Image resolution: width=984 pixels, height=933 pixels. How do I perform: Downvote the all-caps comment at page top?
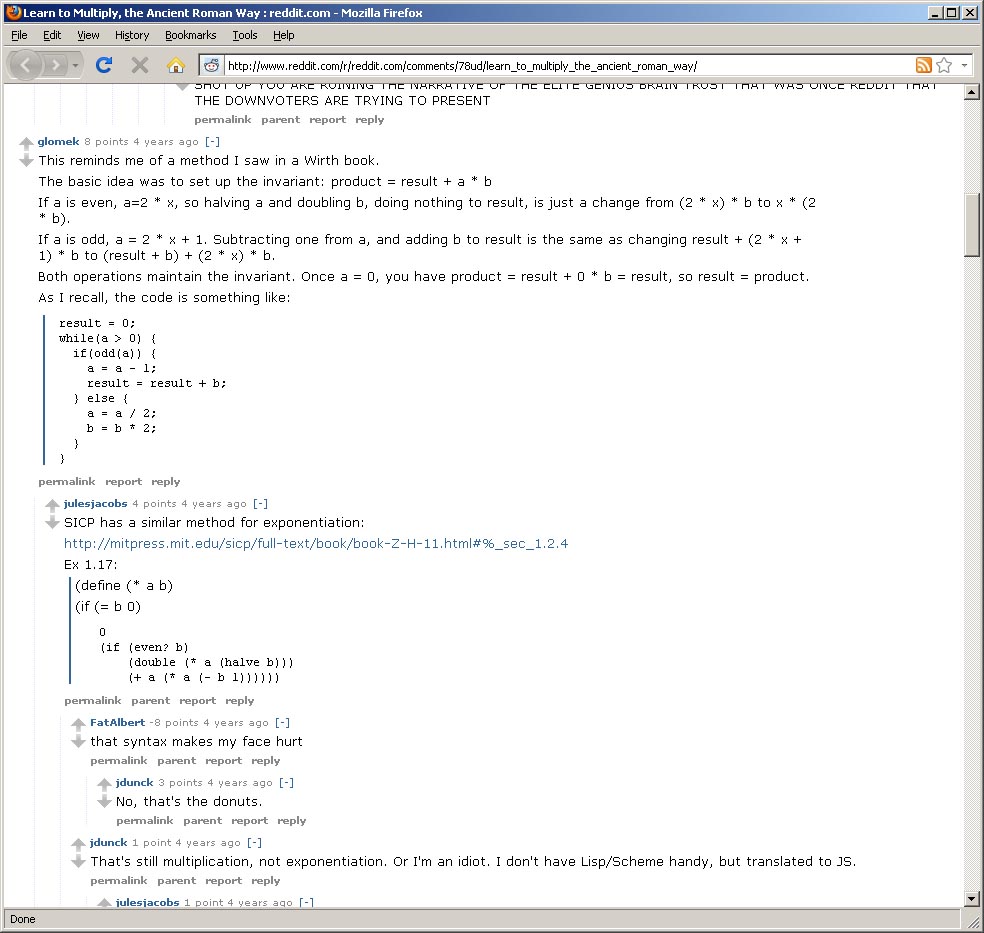(183, 86)
